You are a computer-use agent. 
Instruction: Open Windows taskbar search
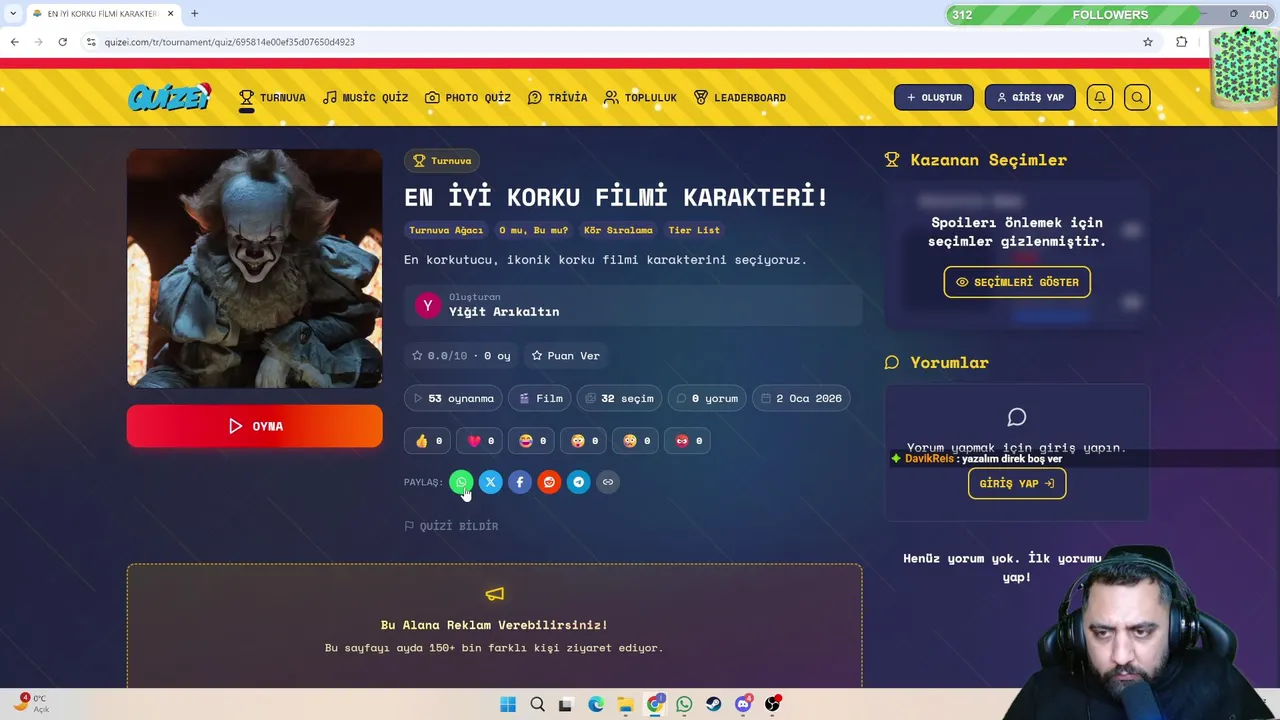click(x=537, y=704)
